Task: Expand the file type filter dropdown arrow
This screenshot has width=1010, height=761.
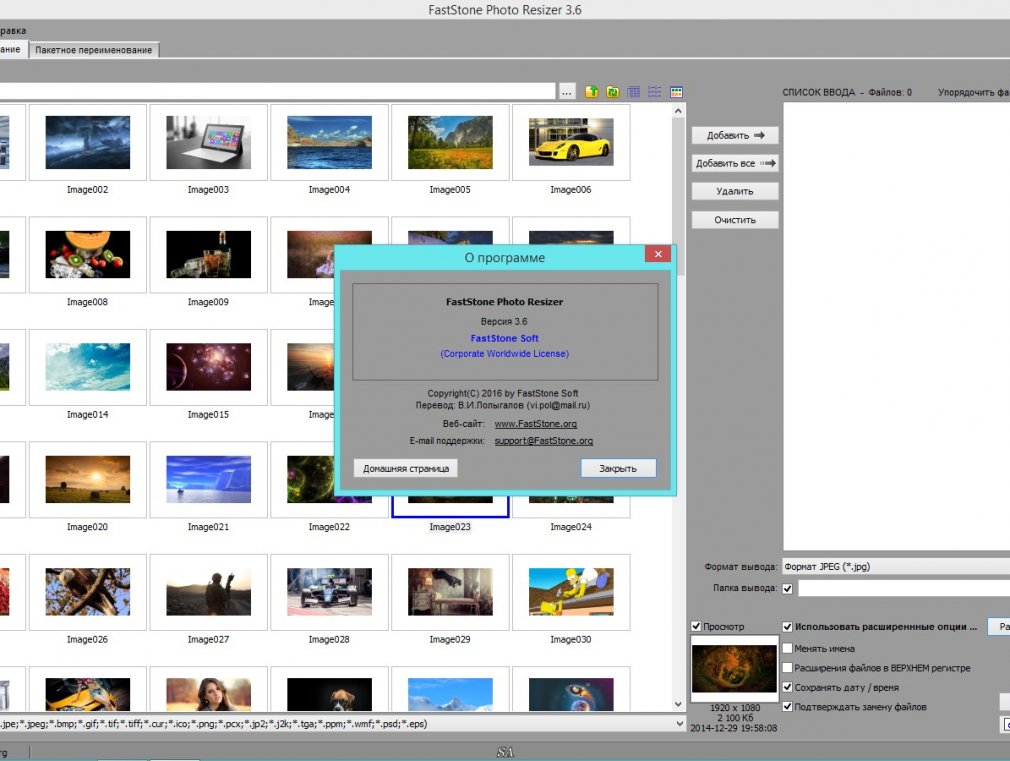Action: coord(679,724)
